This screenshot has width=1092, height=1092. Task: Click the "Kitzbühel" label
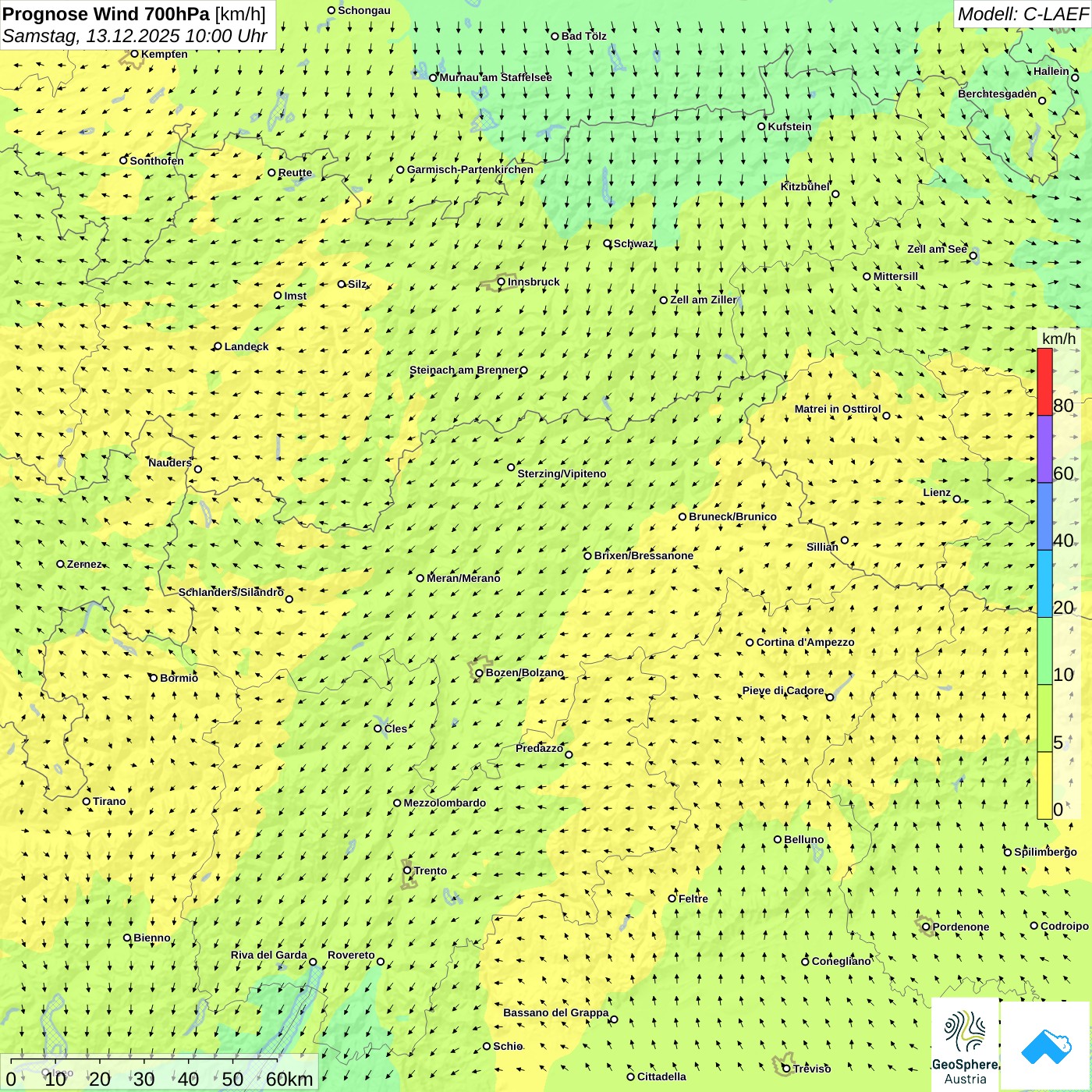[x=805, y=186]
